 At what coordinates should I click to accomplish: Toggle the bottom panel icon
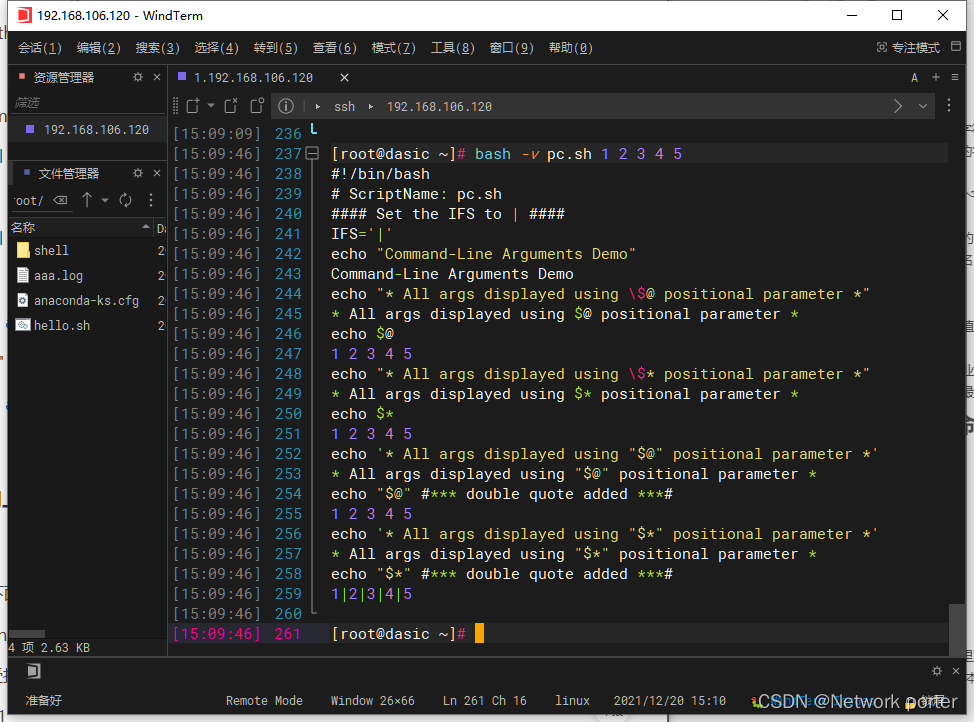click(x=34, y=671)
